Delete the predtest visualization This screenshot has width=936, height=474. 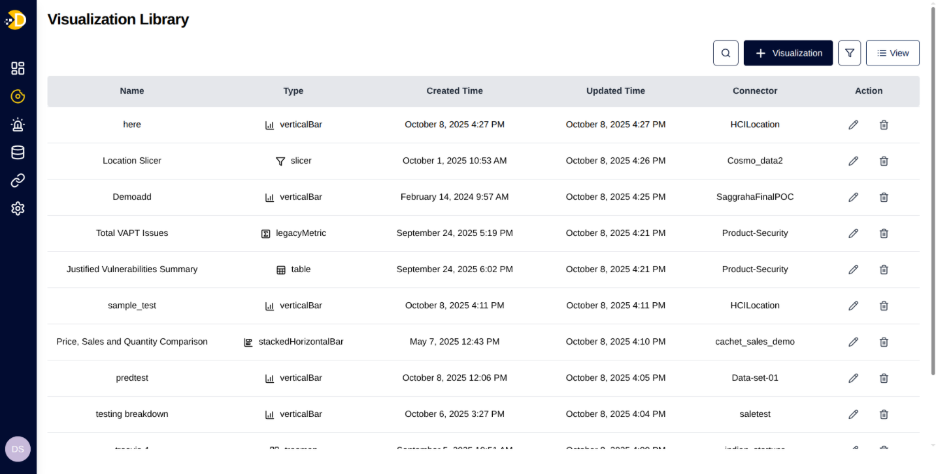(x=884, y=378)
